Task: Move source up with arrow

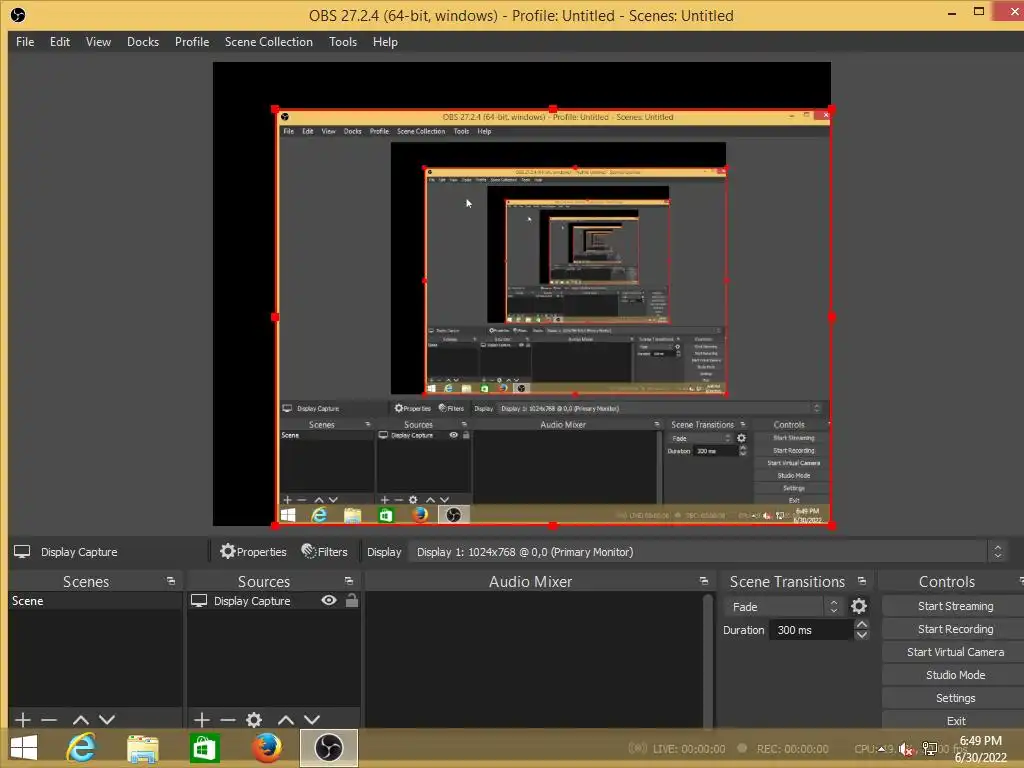Action: [x=286, y=720]
